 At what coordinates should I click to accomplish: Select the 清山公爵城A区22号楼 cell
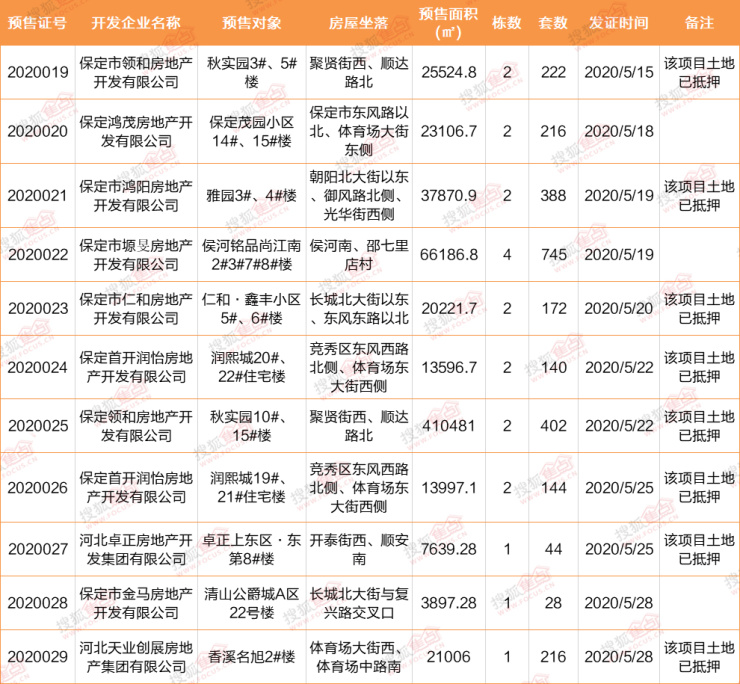click(x=251, y=603)
